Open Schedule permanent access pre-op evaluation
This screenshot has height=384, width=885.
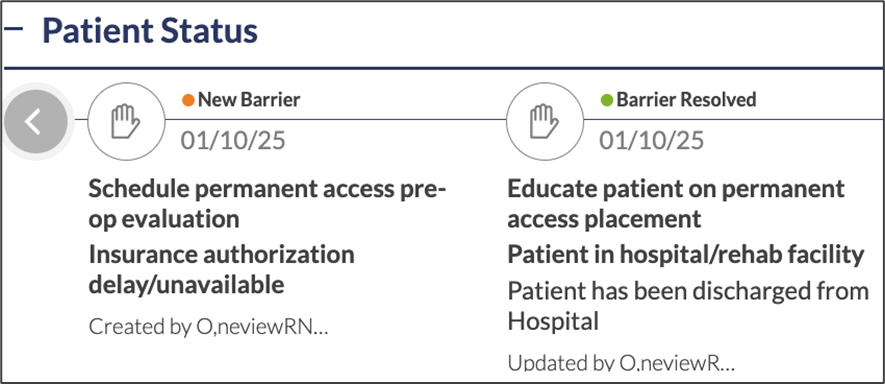[268, 204]
